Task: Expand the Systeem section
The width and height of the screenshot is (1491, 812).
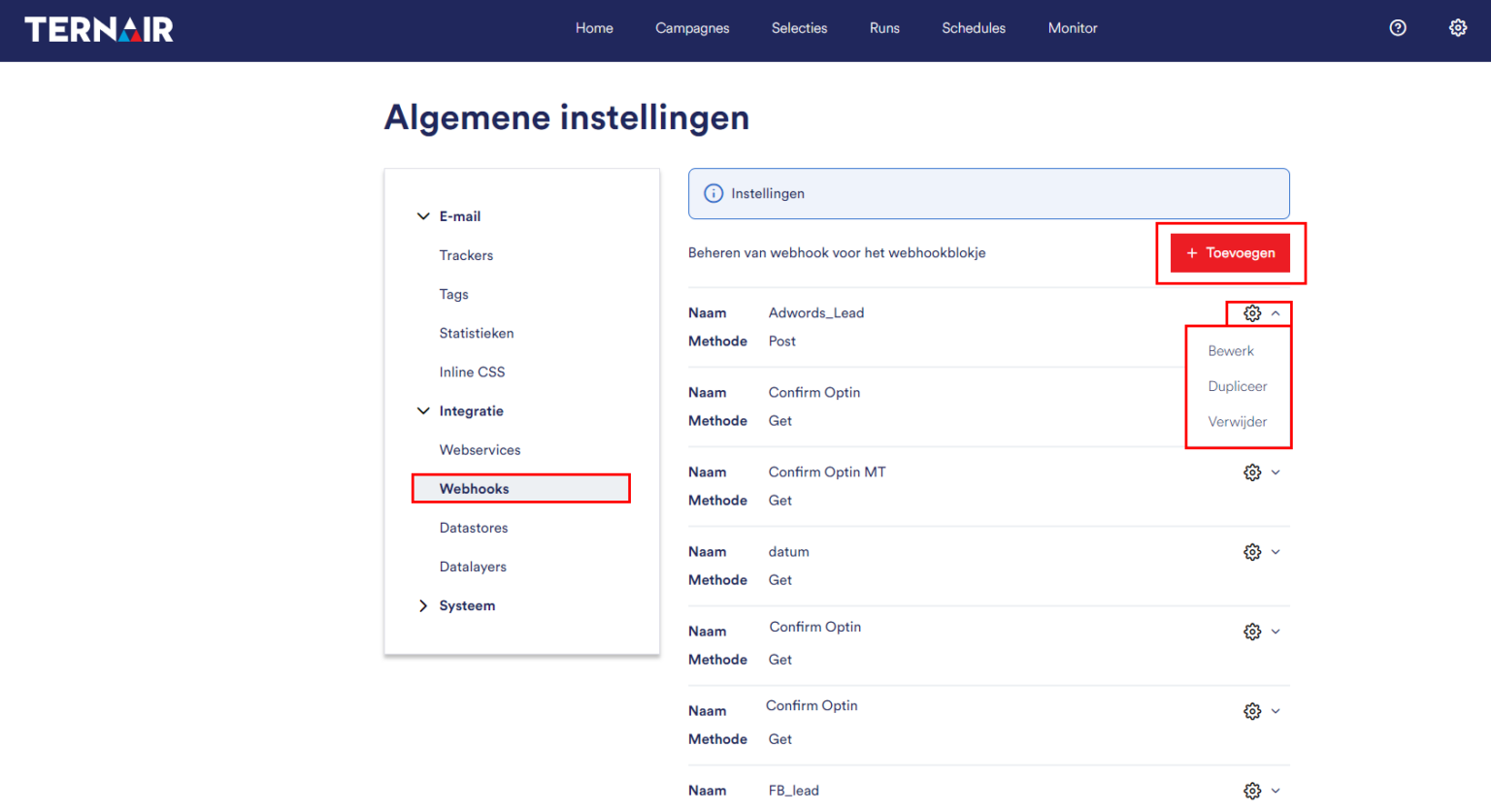Action: (423, 606)
